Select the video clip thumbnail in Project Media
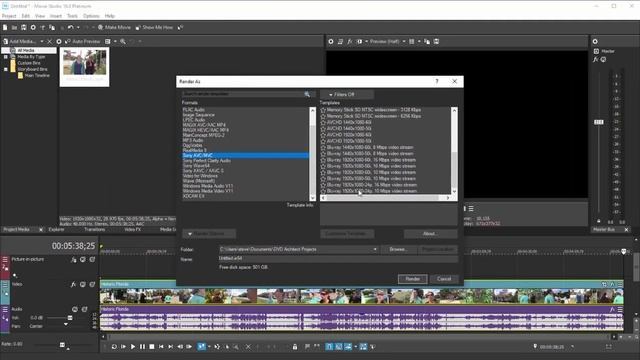This screenshot has height=360, width=640. coord(84,67)
